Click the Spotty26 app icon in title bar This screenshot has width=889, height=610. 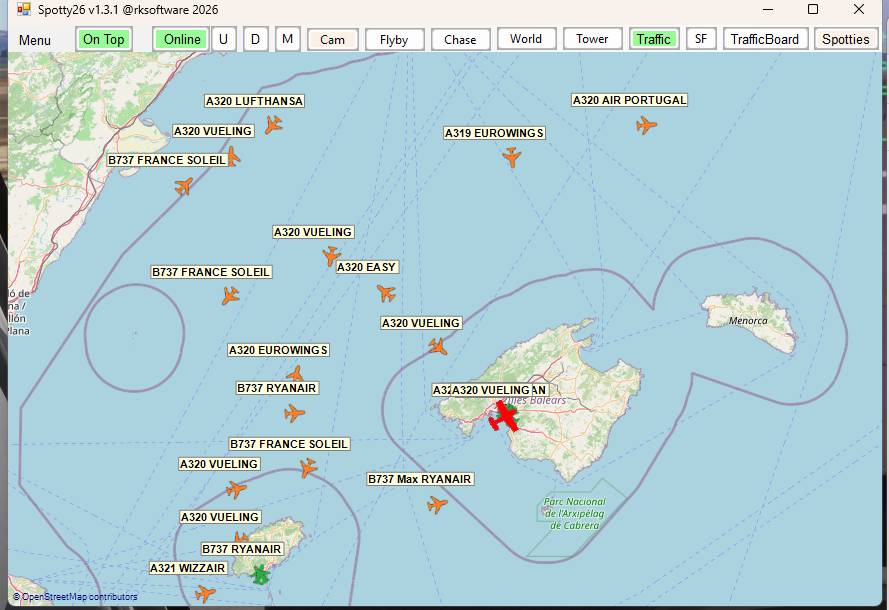click(x=23, y=10)
